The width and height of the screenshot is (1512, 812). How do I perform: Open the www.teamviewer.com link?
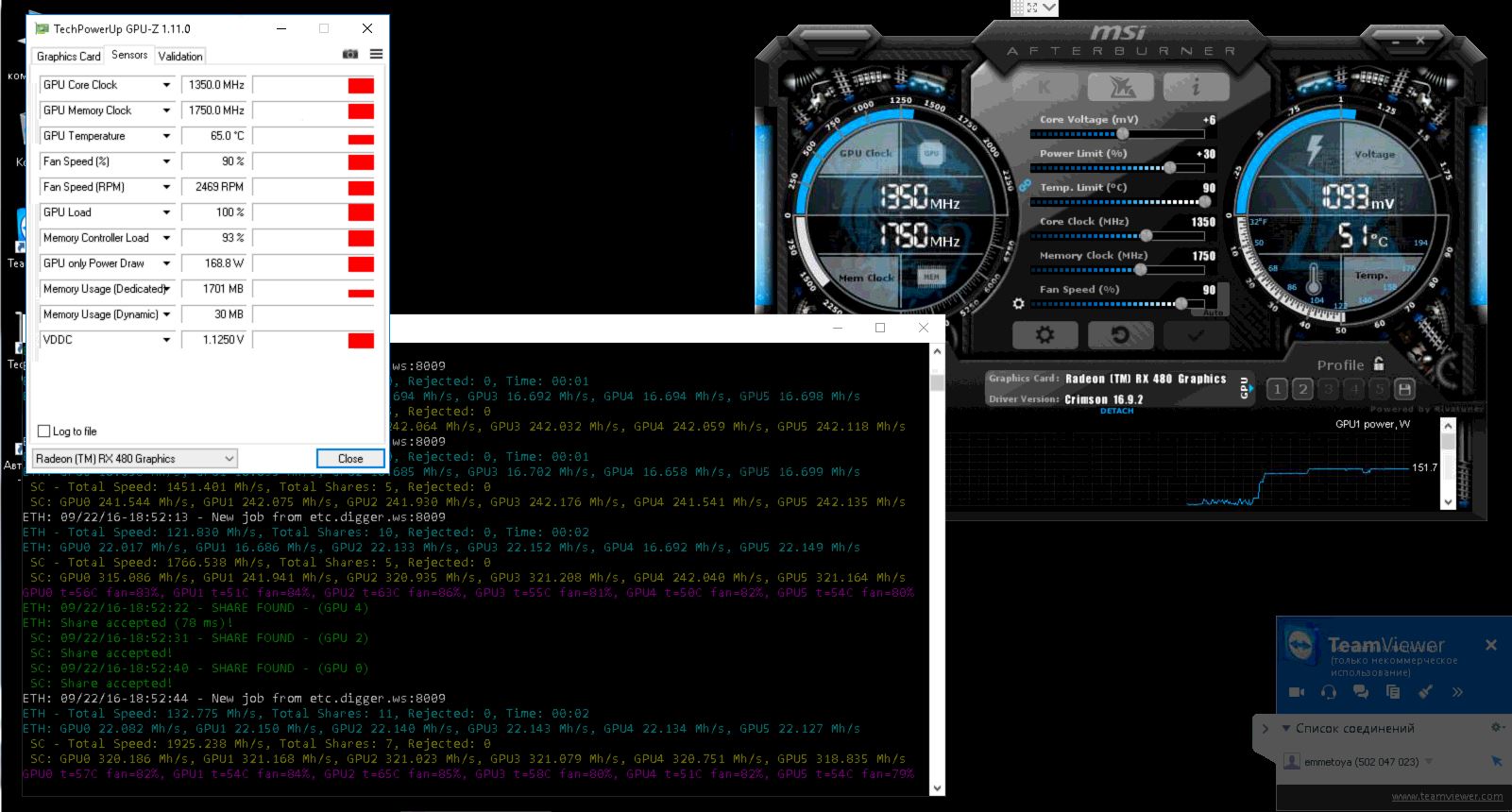tap(1447, 796)
